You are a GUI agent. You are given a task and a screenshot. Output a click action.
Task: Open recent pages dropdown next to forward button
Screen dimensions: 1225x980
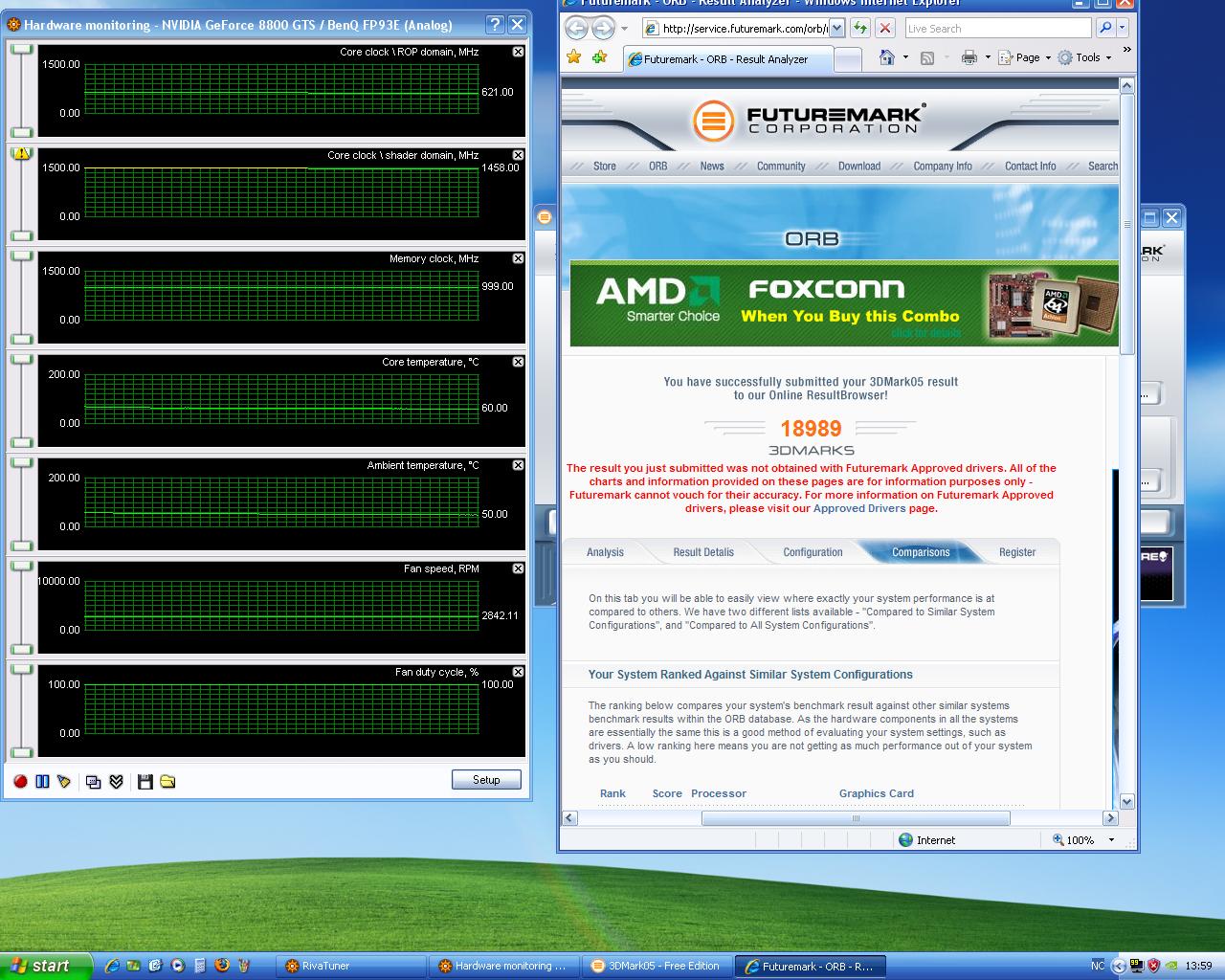point(625,29)
